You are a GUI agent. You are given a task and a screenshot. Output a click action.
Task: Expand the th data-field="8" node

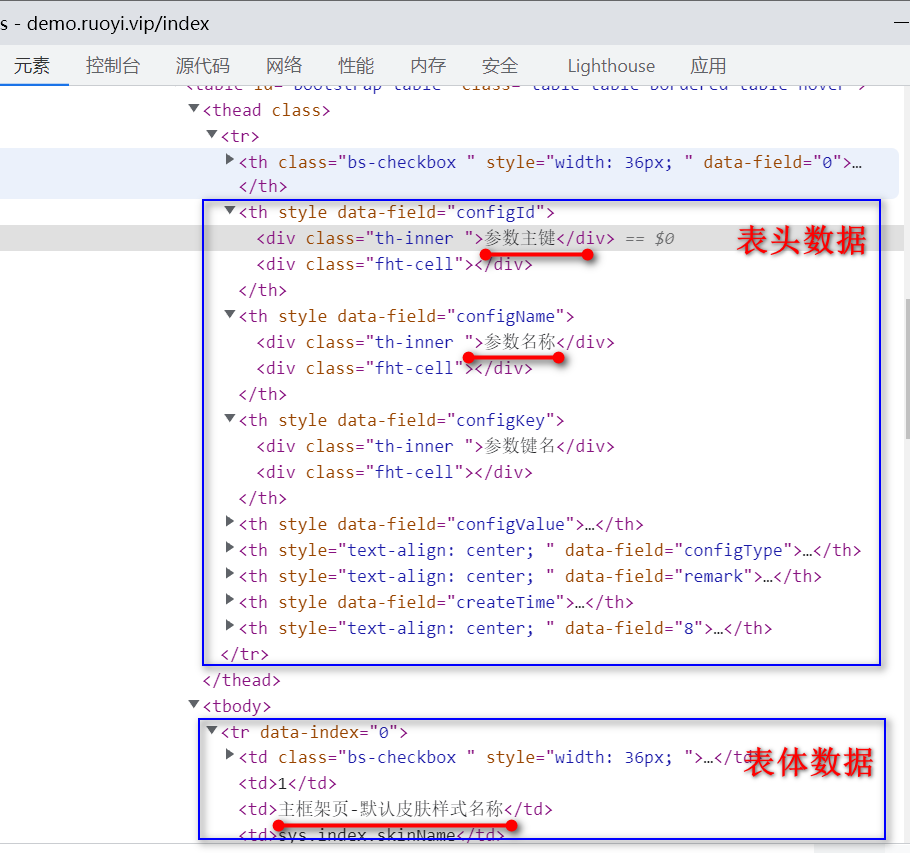pos(230,626)
